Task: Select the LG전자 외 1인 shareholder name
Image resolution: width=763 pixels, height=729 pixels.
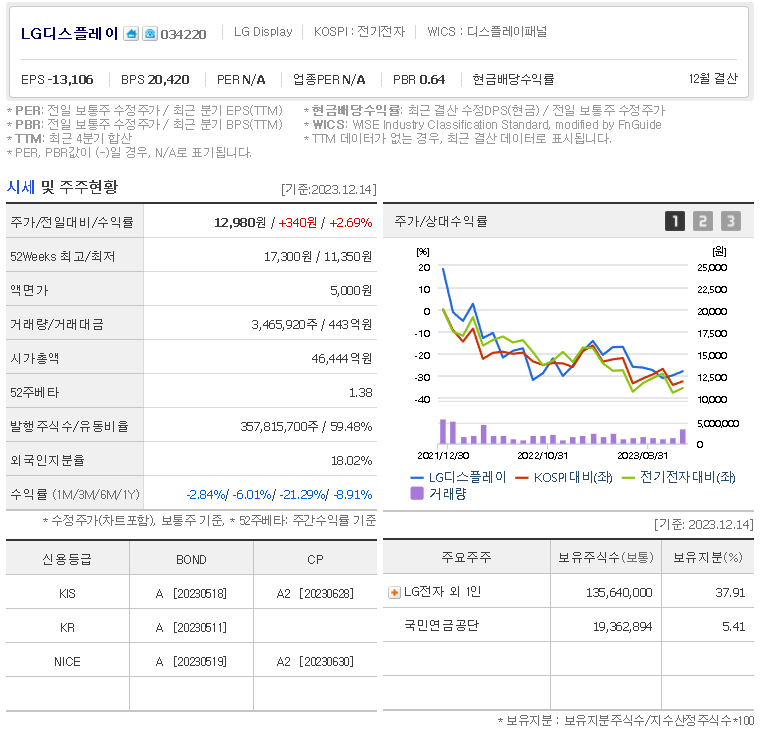Action: coord(442,592)
